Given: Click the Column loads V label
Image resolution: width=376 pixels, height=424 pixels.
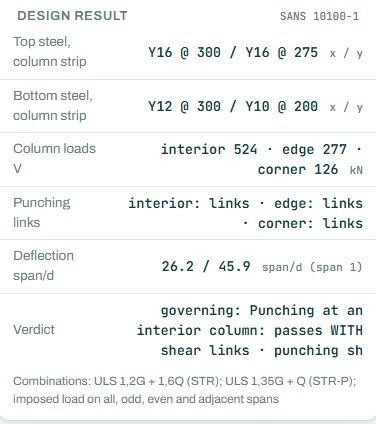Looking at the screenshot, I should tap(54, 159).
